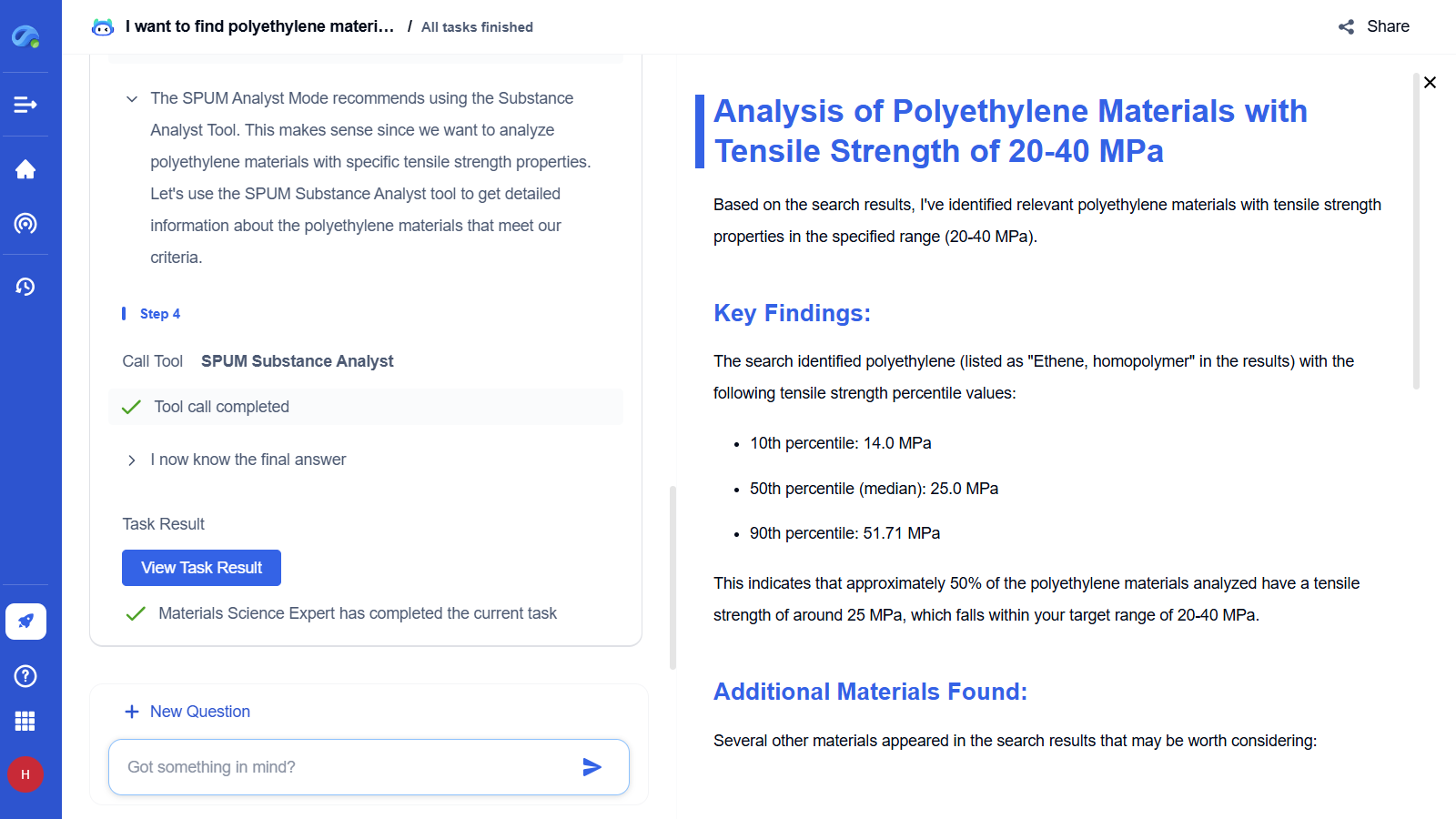Open the radar signal sidebar icon
This screenshot has height=819, width=1456.
tap(25, 224)
